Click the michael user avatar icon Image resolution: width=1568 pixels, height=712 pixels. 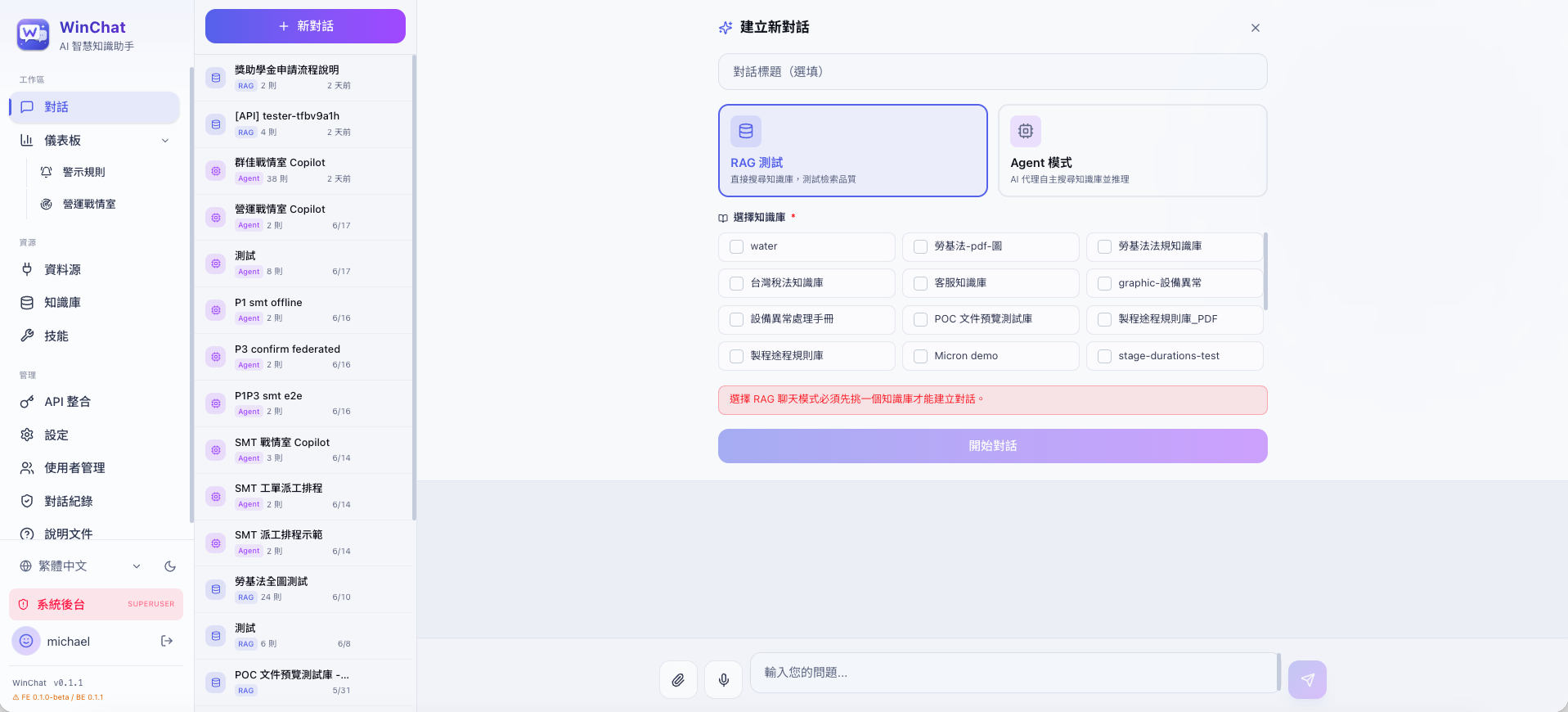tap(26, 641)
